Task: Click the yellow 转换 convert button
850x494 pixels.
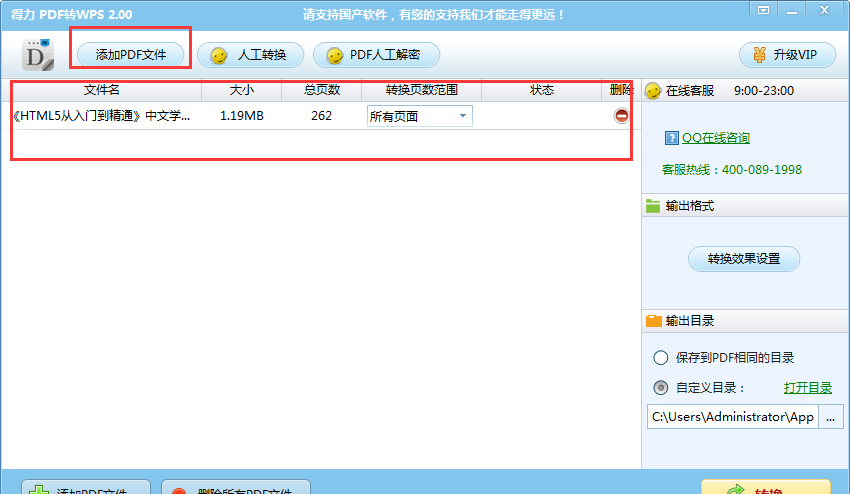Action: 765,487
